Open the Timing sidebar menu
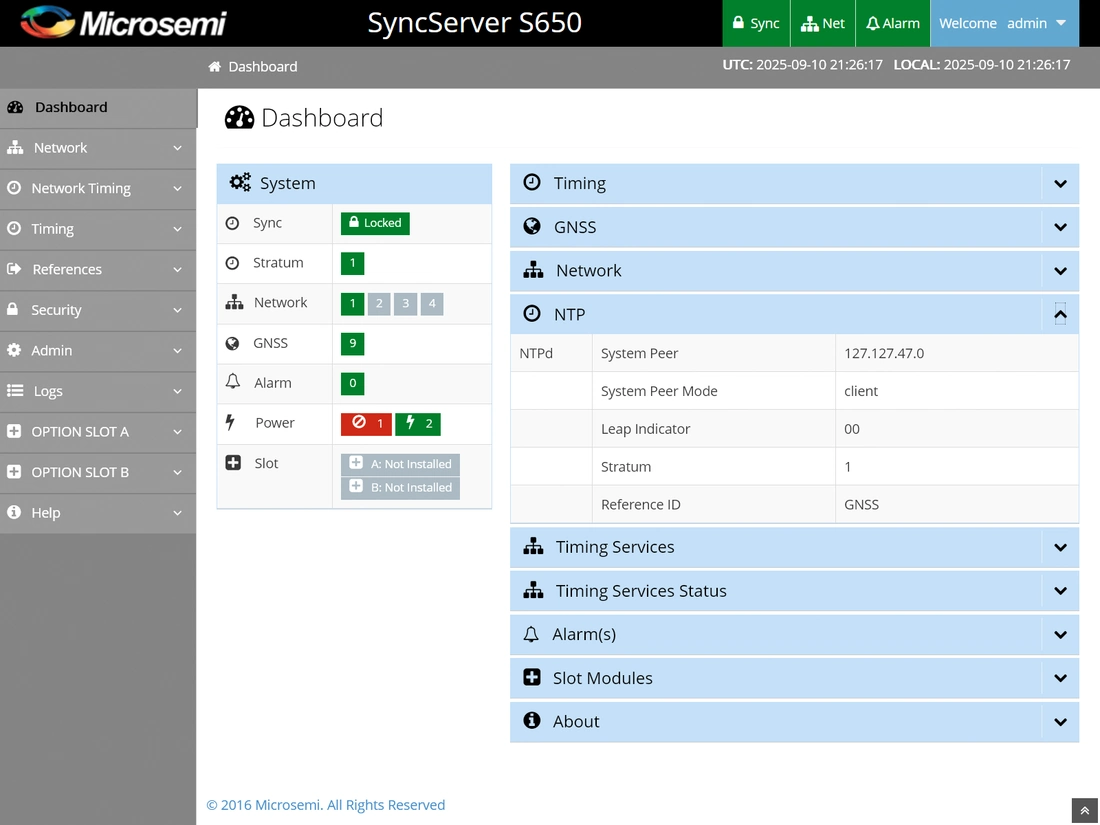 pos(98,229)
